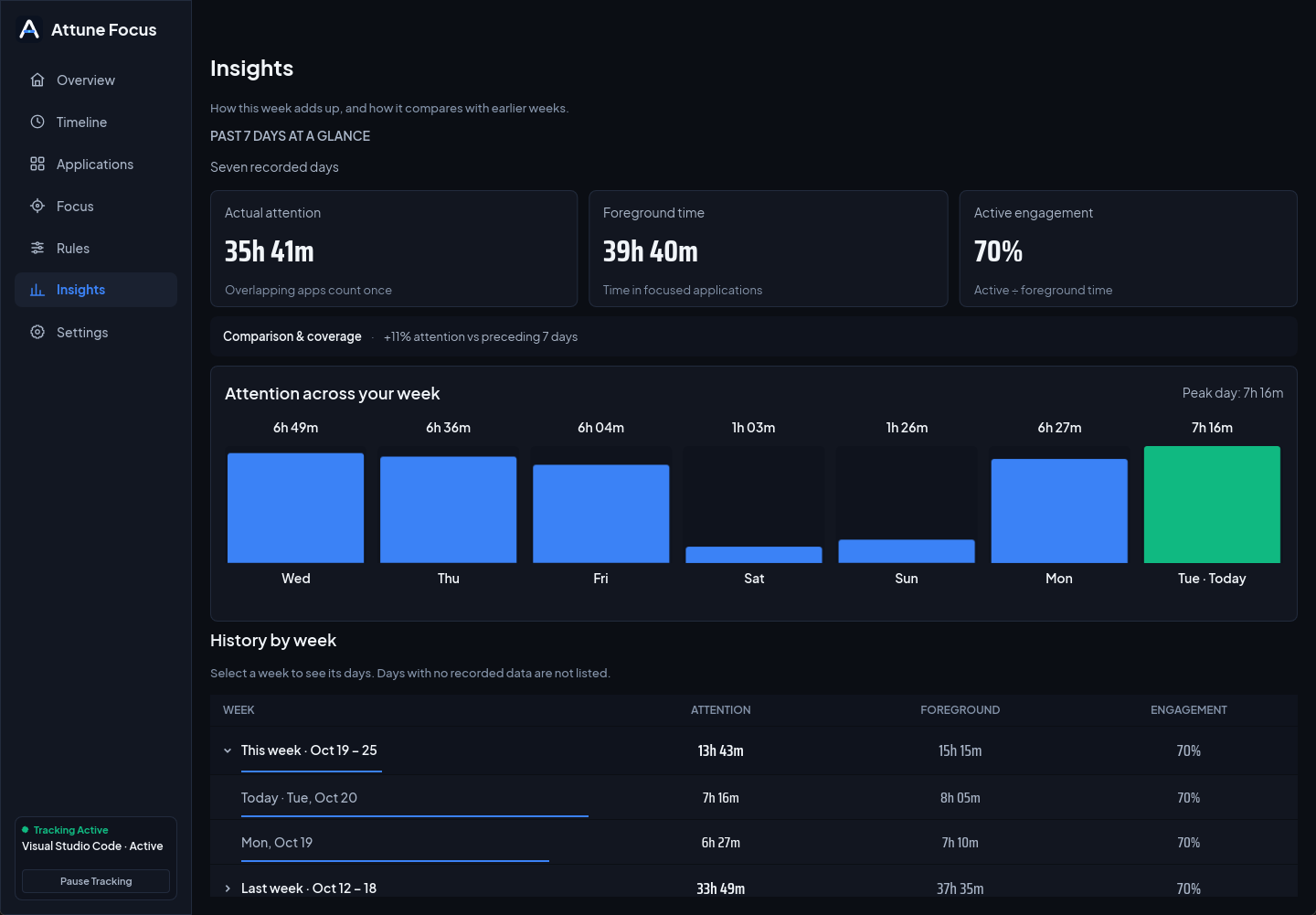1316x915 pixels.
Task: Click the Attune Focus logo icon
Action: (x=29, y=29)
